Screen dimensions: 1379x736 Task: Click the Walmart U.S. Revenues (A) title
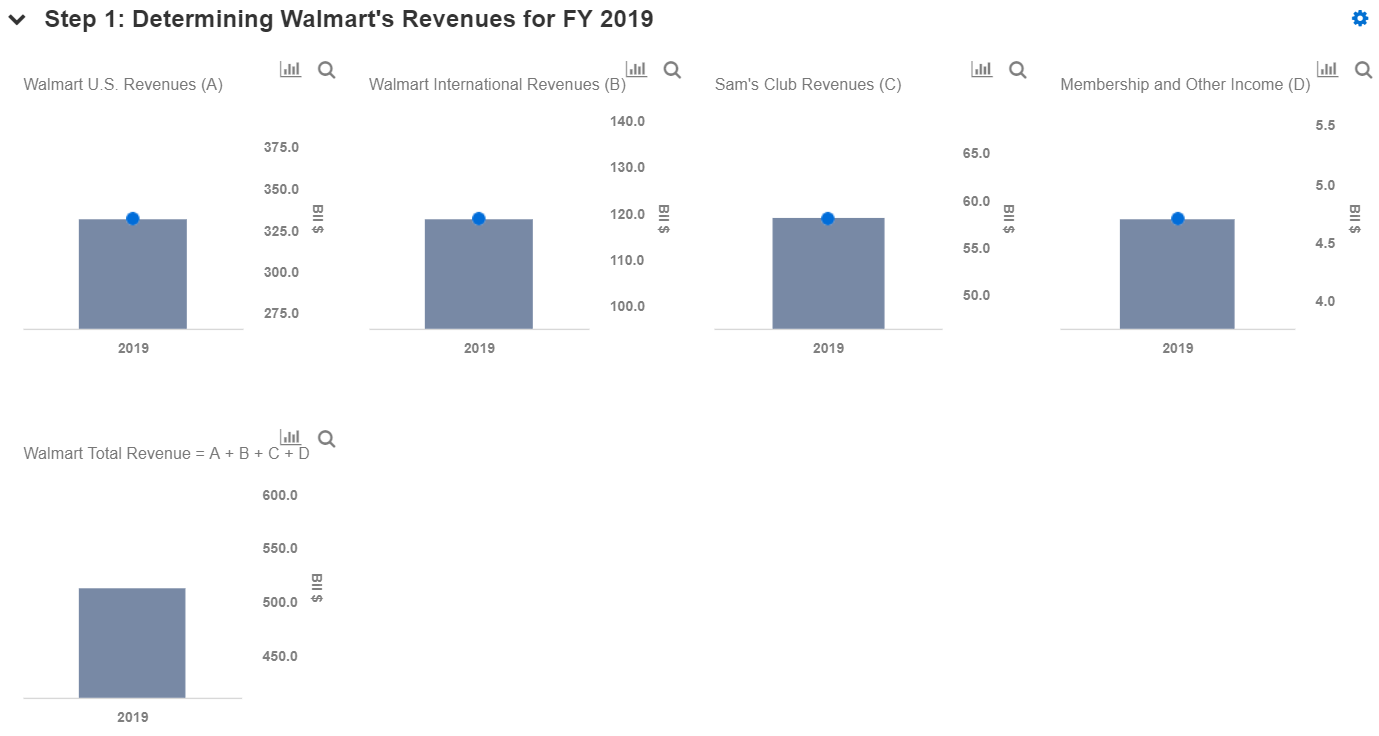click(123, 85)
